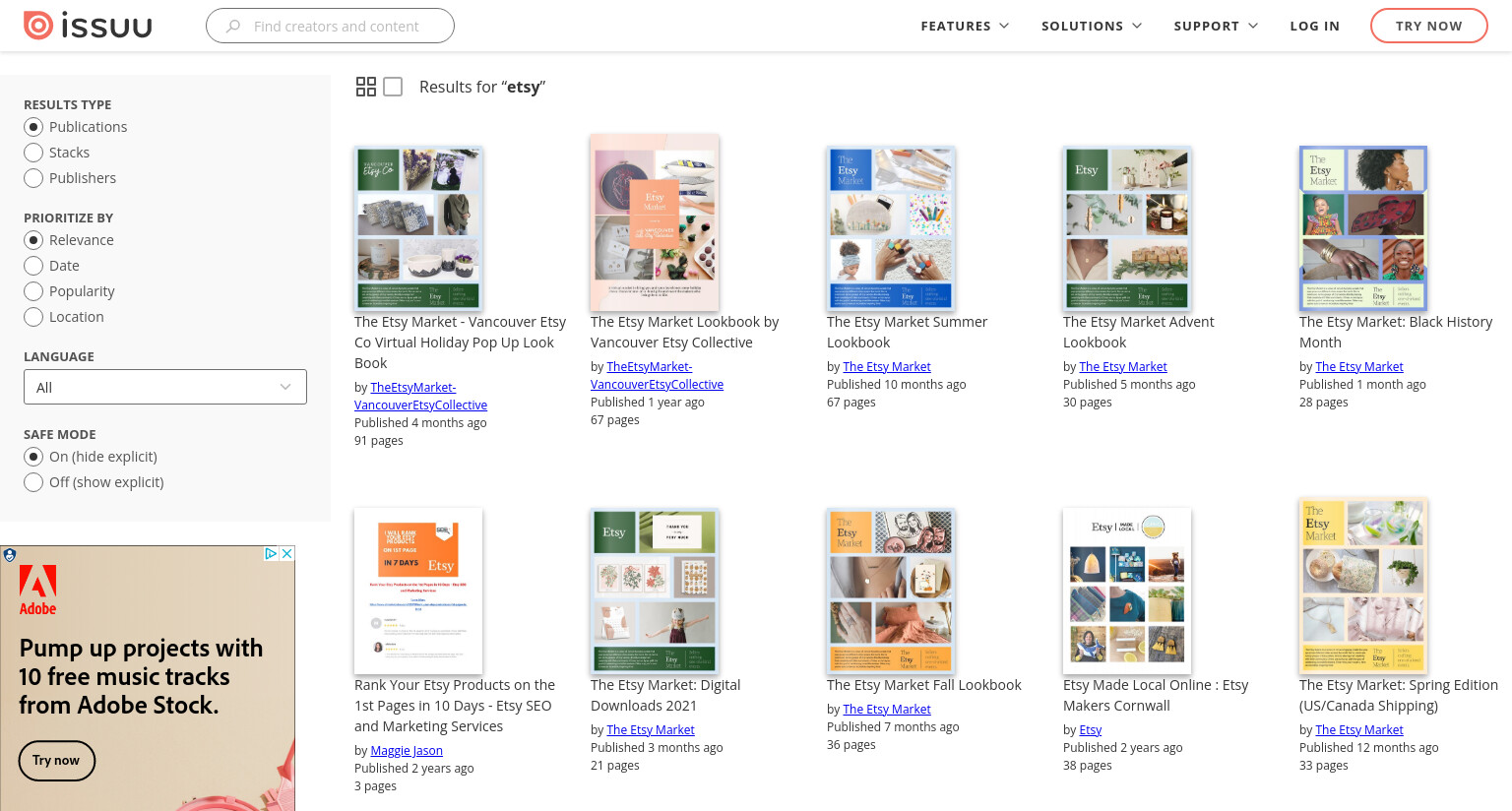This screenshot has width=1512, height=811.
Task: Click the search magnifier icon
Action: [x=233, y=27]
